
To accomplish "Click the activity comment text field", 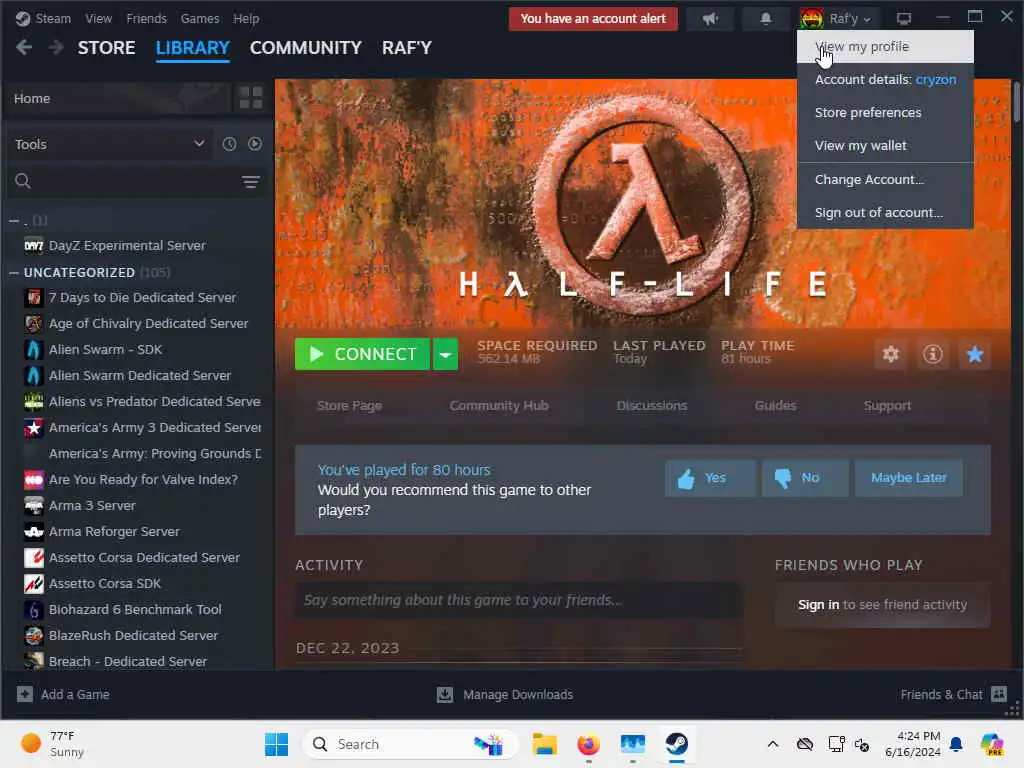I will [x=519, y=600].
